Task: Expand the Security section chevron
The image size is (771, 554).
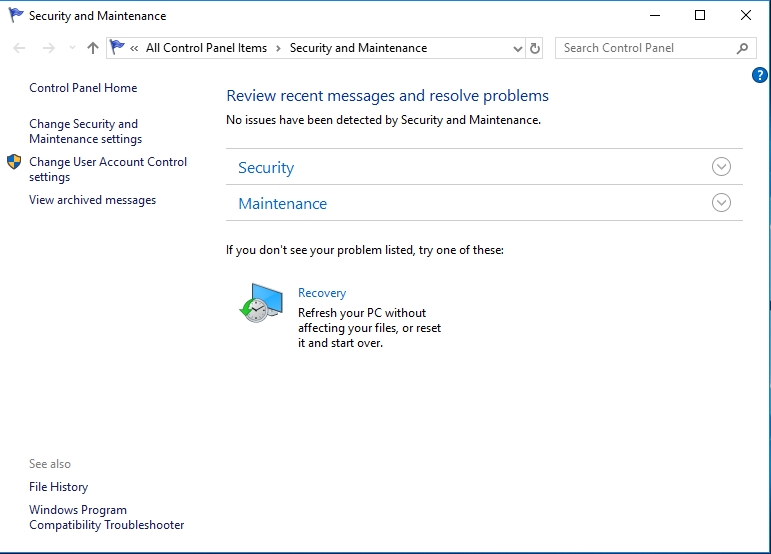Action: (x=721, y=167)
